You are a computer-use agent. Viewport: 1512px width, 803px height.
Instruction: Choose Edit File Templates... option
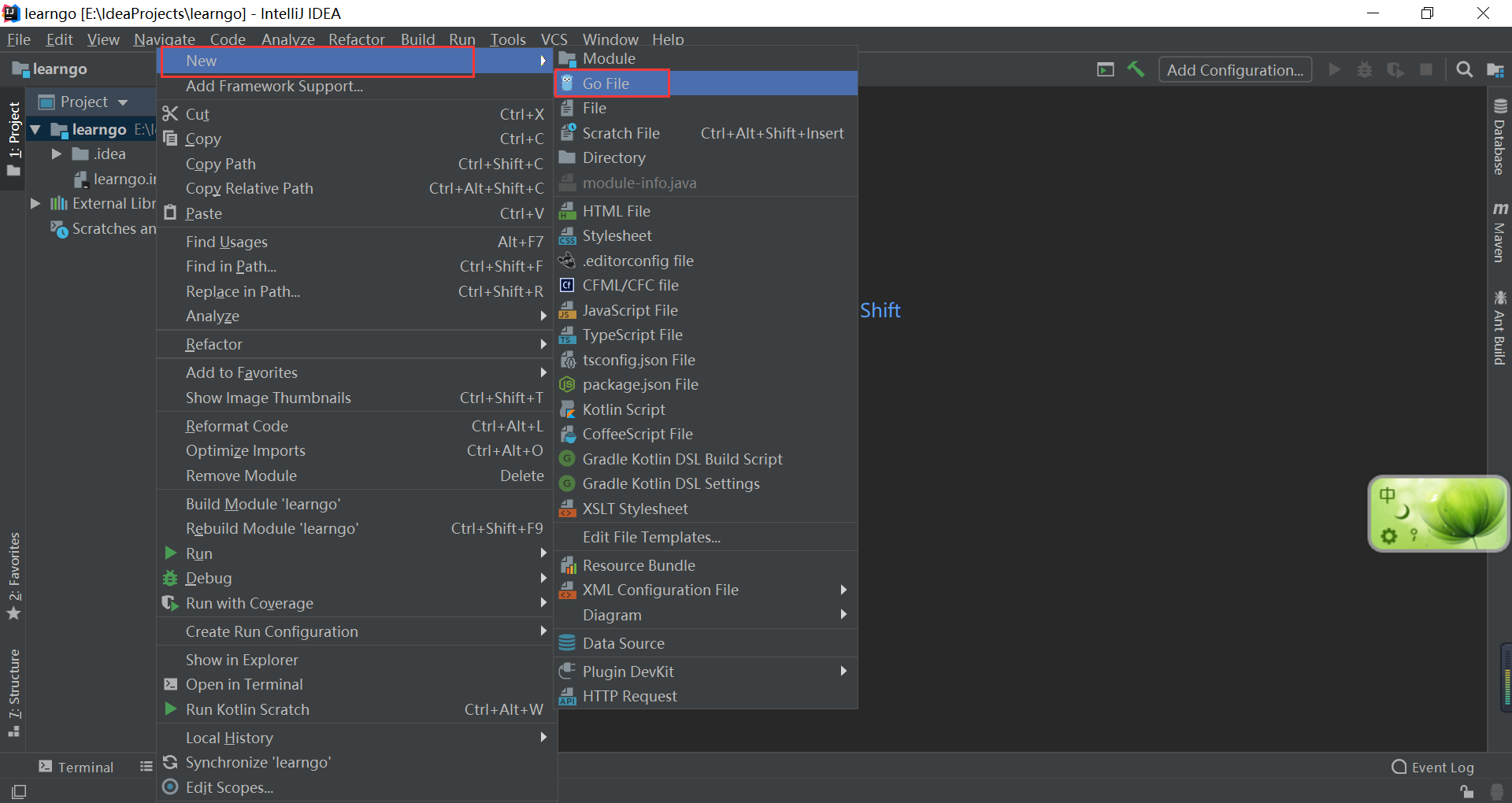(x=706, y=537)
